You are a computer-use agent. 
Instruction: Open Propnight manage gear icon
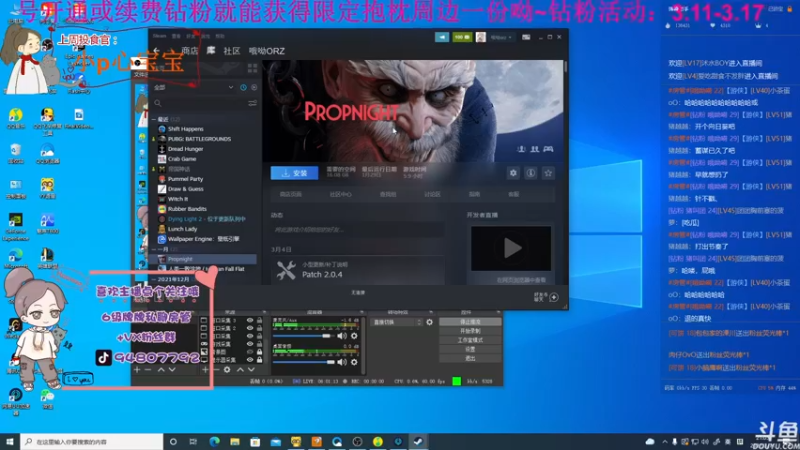[x=513, y=173]
